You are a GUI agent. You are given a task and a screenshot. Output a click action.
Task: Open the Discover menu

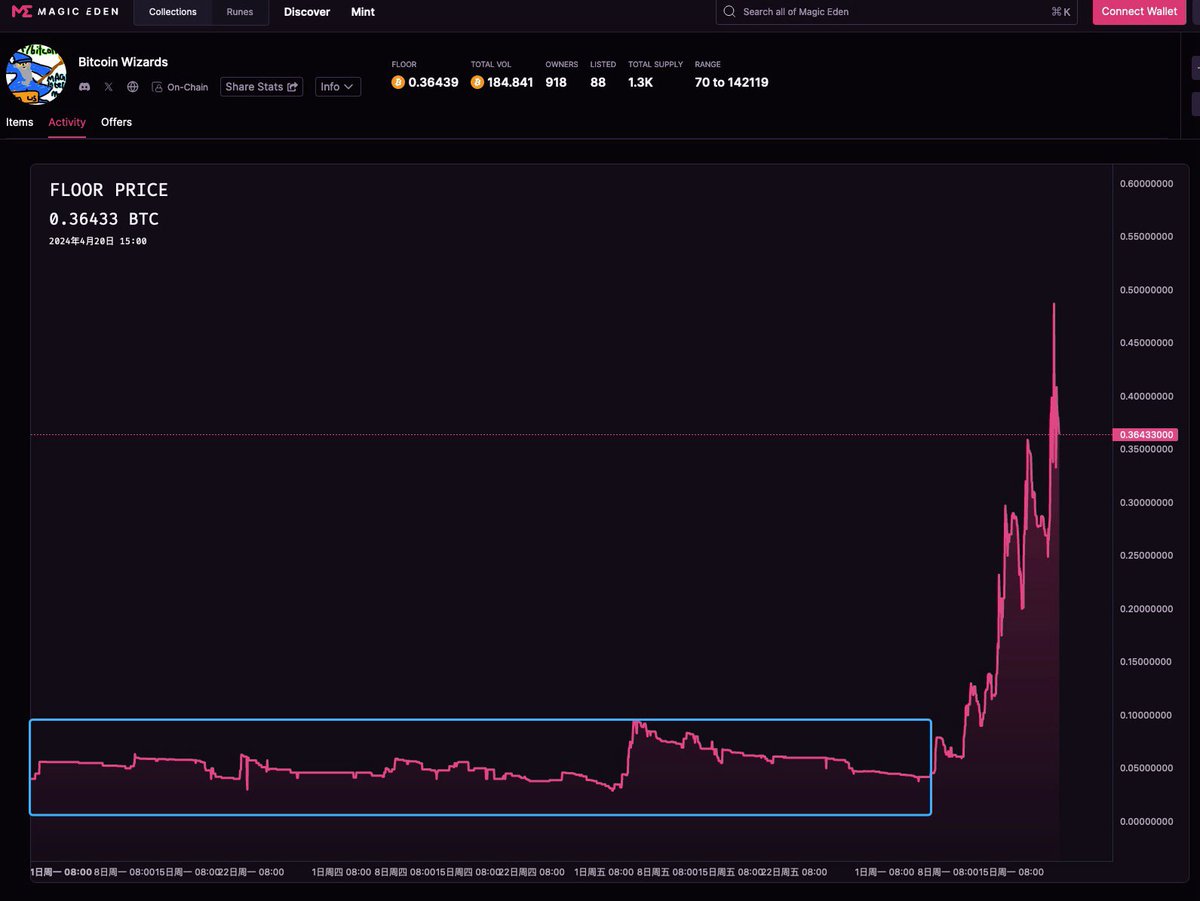(307, 12)
